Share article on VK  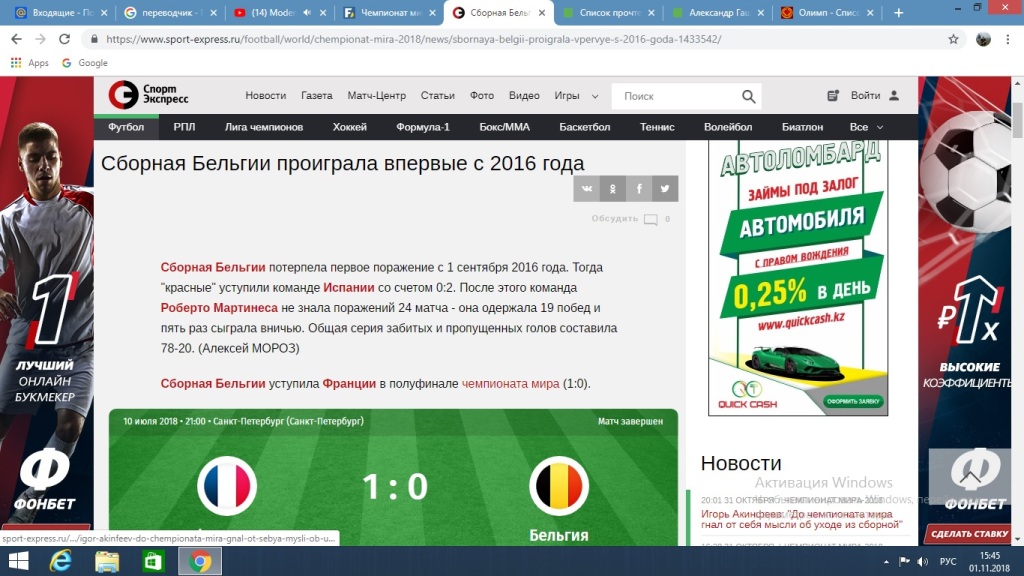586,189
